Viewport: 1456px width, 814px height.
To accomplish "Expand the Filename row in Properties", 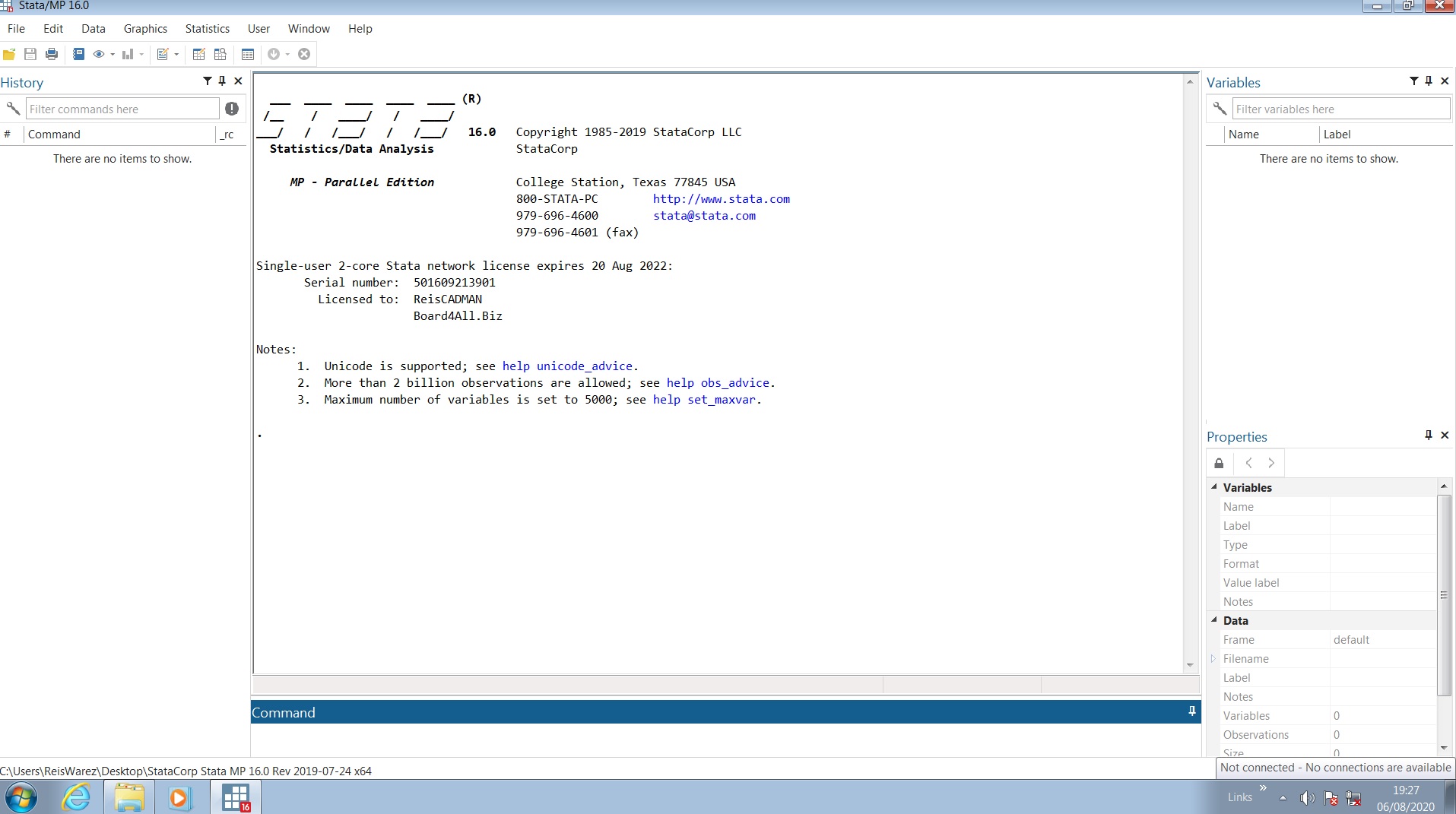I will 1213,659.
